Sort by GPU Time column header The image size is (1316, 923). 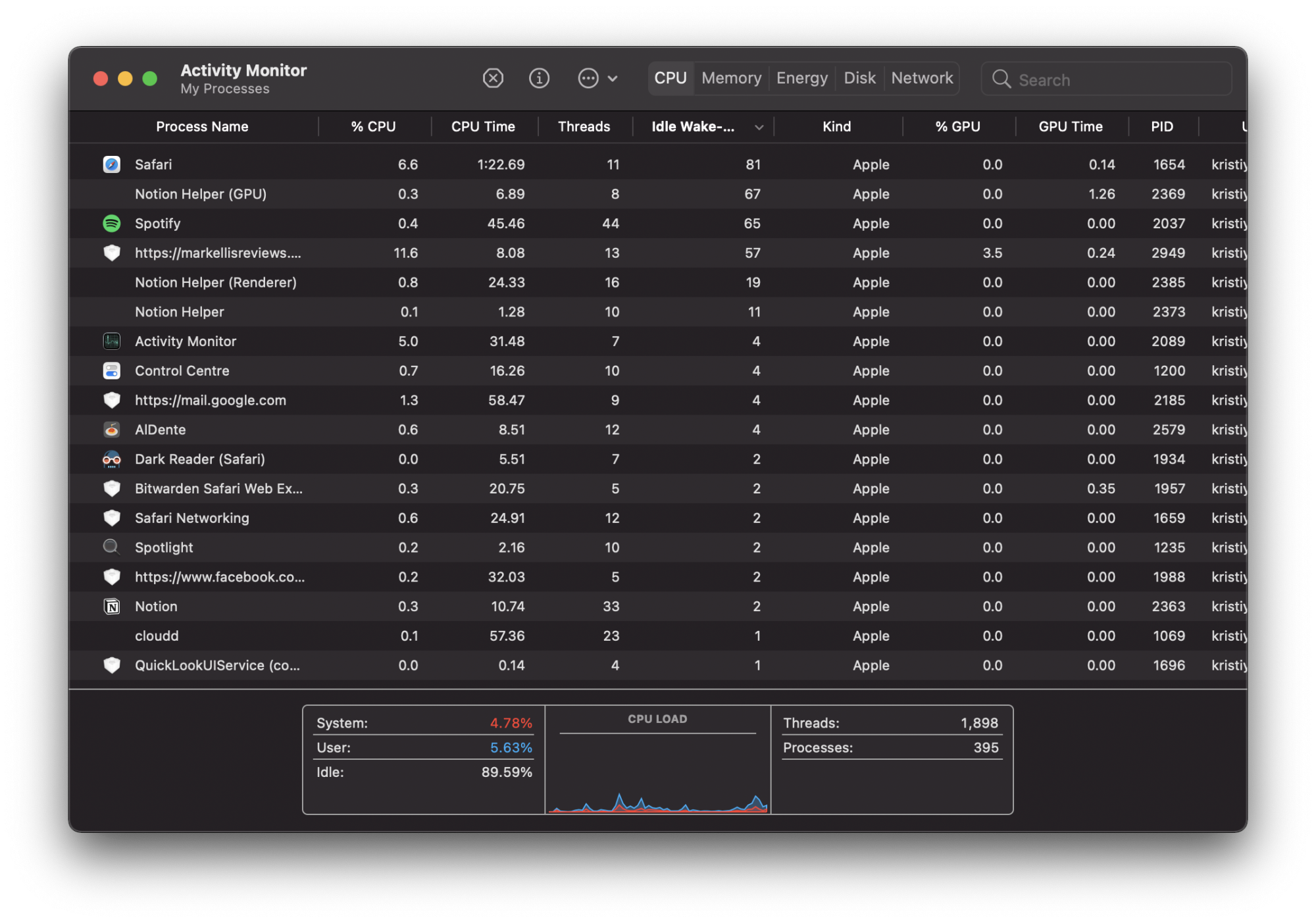coord(1071,127)
